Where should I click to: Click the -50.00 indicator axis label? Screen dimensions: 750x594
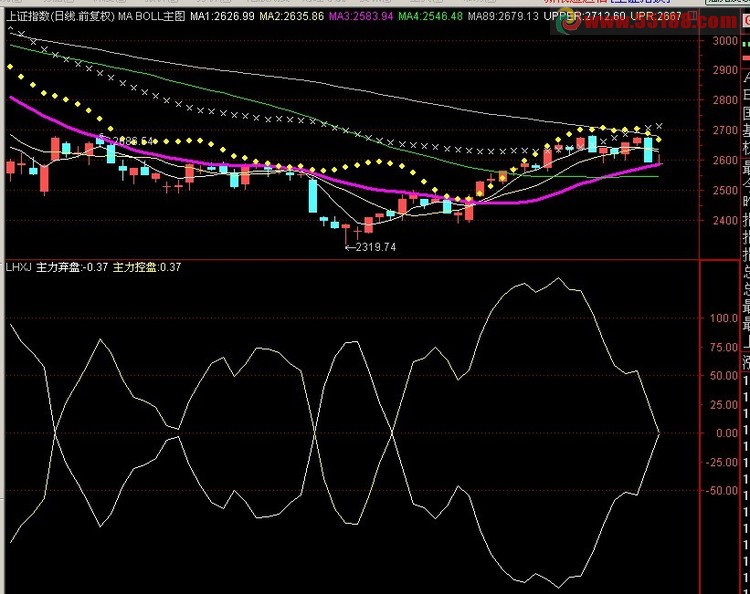[722, 491]
